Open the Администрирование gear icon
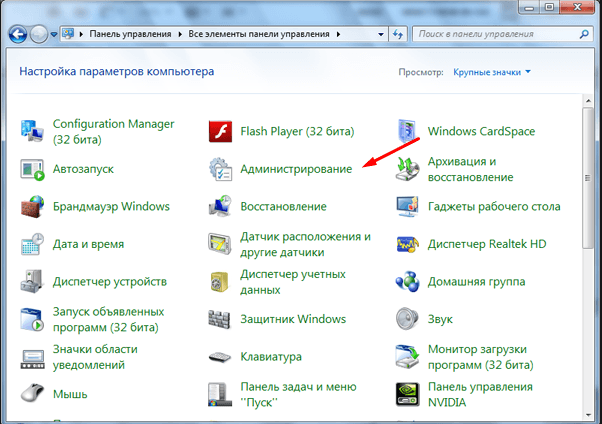This screenshot has width=602, height=424. coord(220,169)
